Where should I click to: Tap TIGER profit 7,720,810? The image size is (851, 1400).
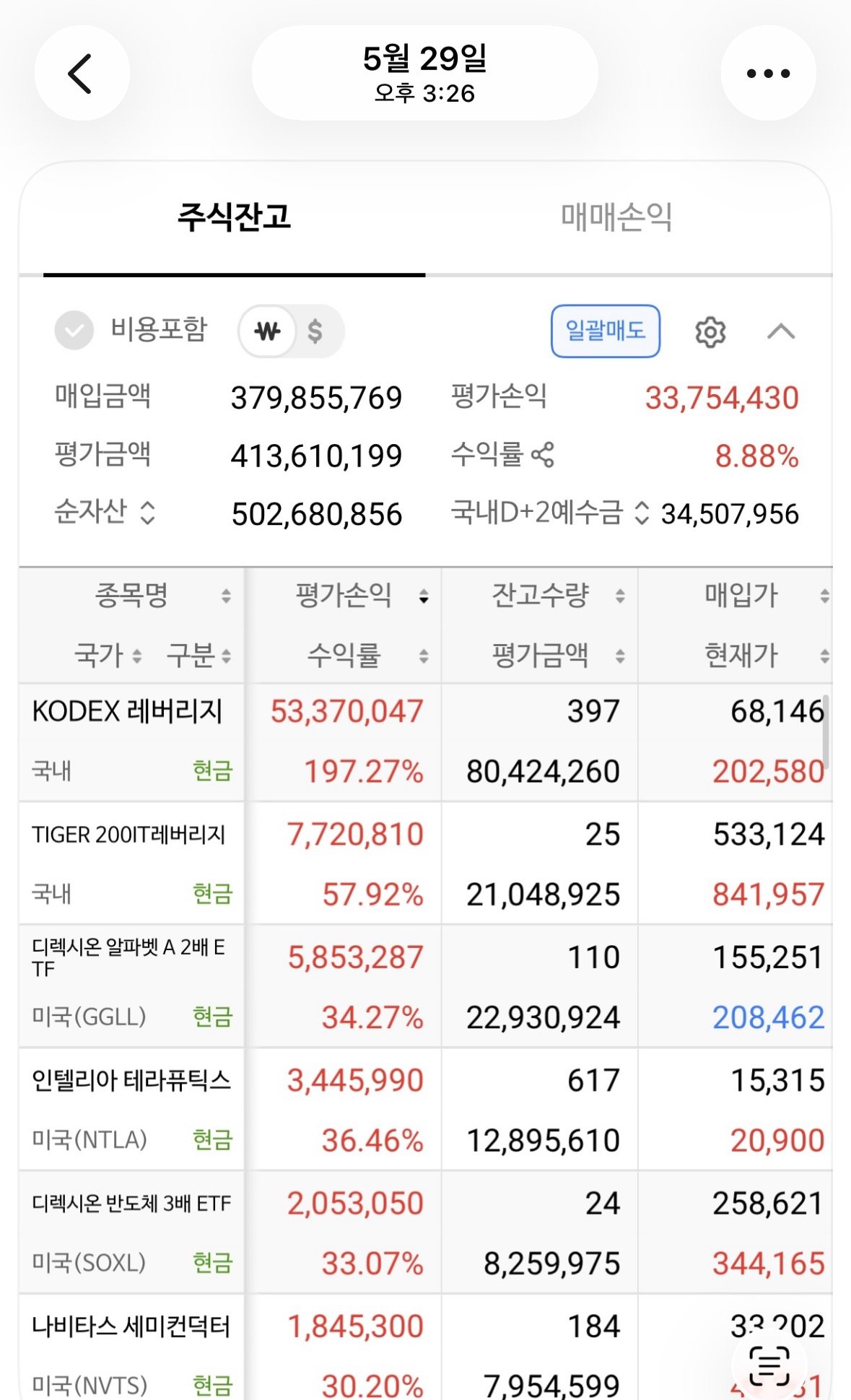pyautogui.click(x=355, y=835)
